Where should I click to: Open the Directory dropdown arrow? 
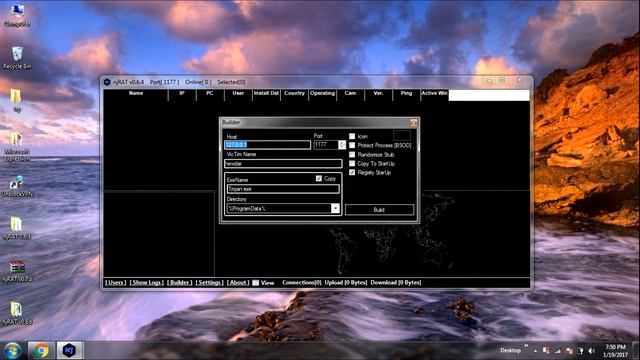point(335,209)
